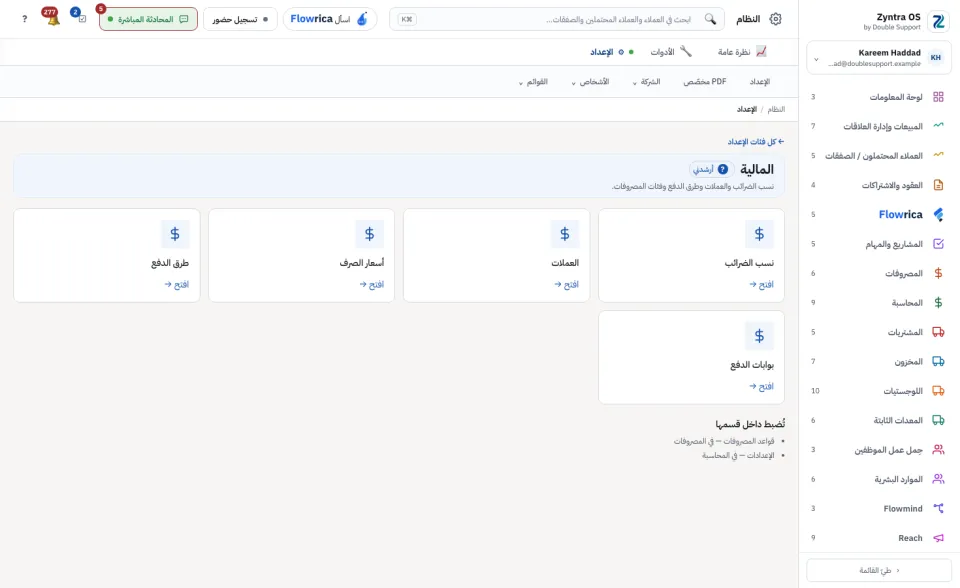Open the Flowrica sidebar logo icon

click(x=938, y=214)
